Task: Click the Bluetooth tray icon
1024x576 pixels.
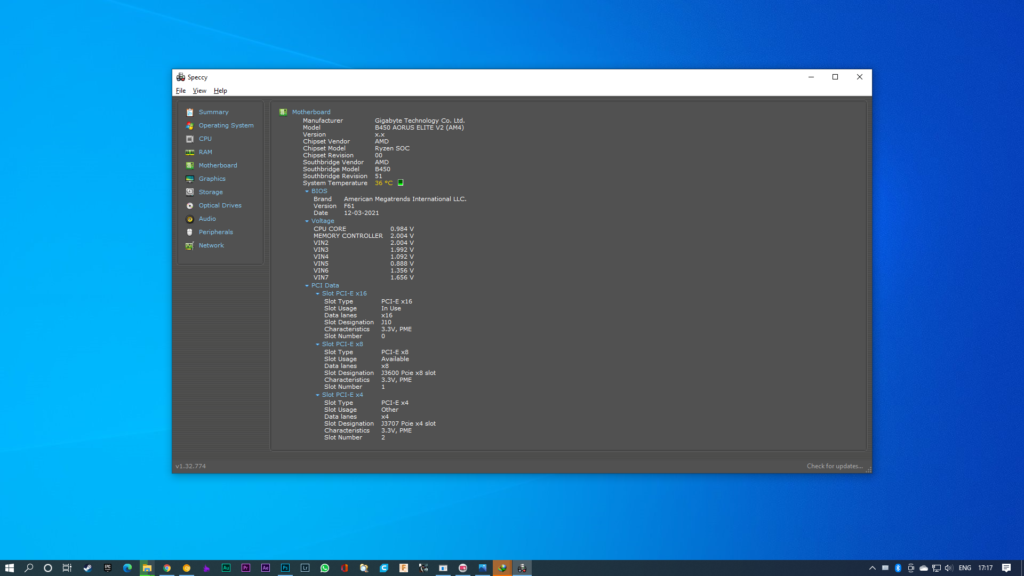Action: 898,568
